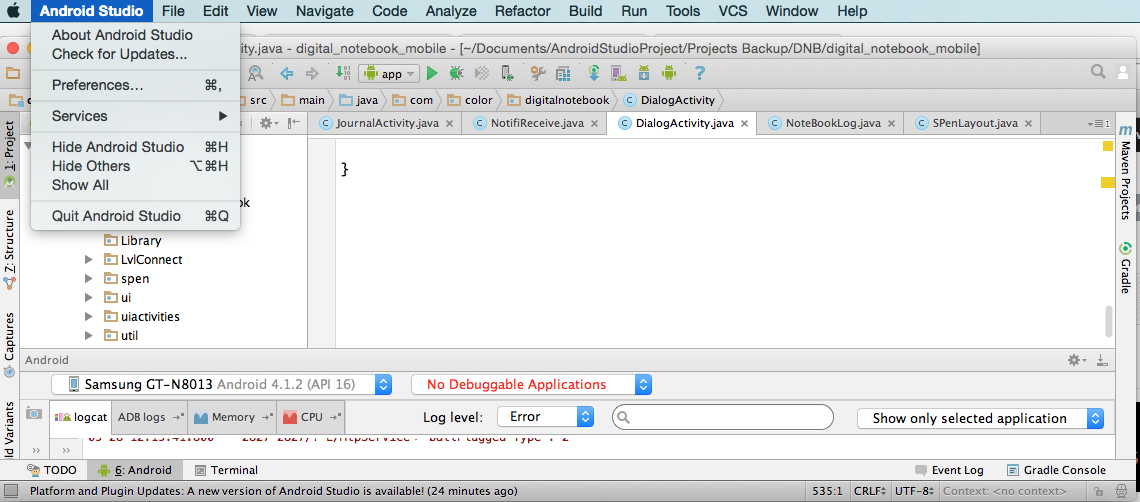Switch to CPU monitor tab
The width and height of the screenshot is (1140, 502).
(310, 417)
